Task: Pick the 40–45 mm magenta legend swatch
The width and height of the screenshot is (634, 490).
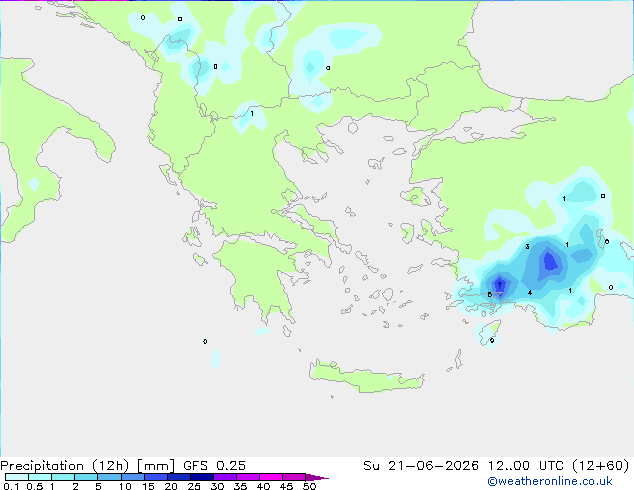Action: point(271,477)
